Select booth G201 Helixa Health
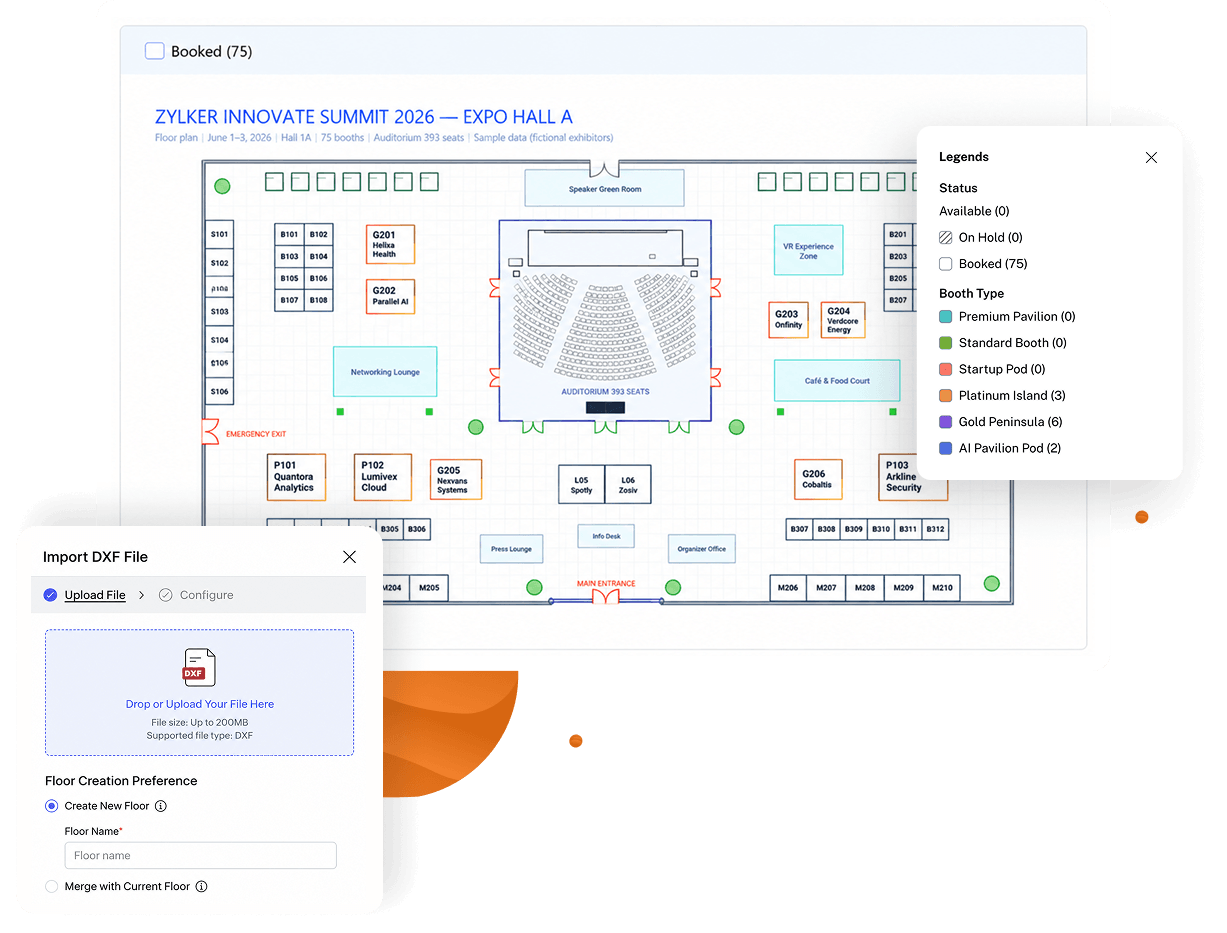Viewport: 1227px width, 933px height. click(390, 245)
